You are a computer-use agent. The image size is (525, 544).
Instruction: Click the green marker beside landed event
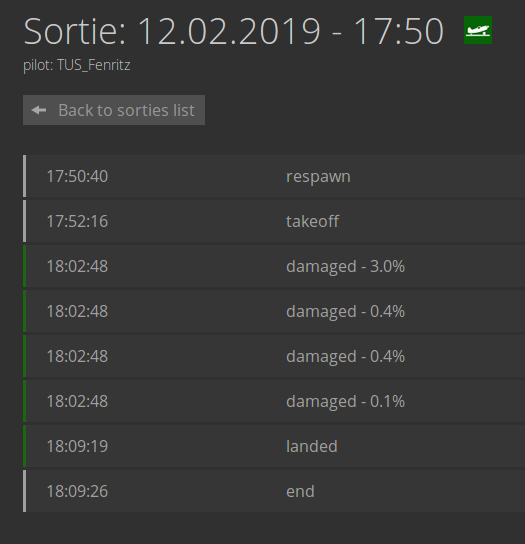[x=24, y=446]
